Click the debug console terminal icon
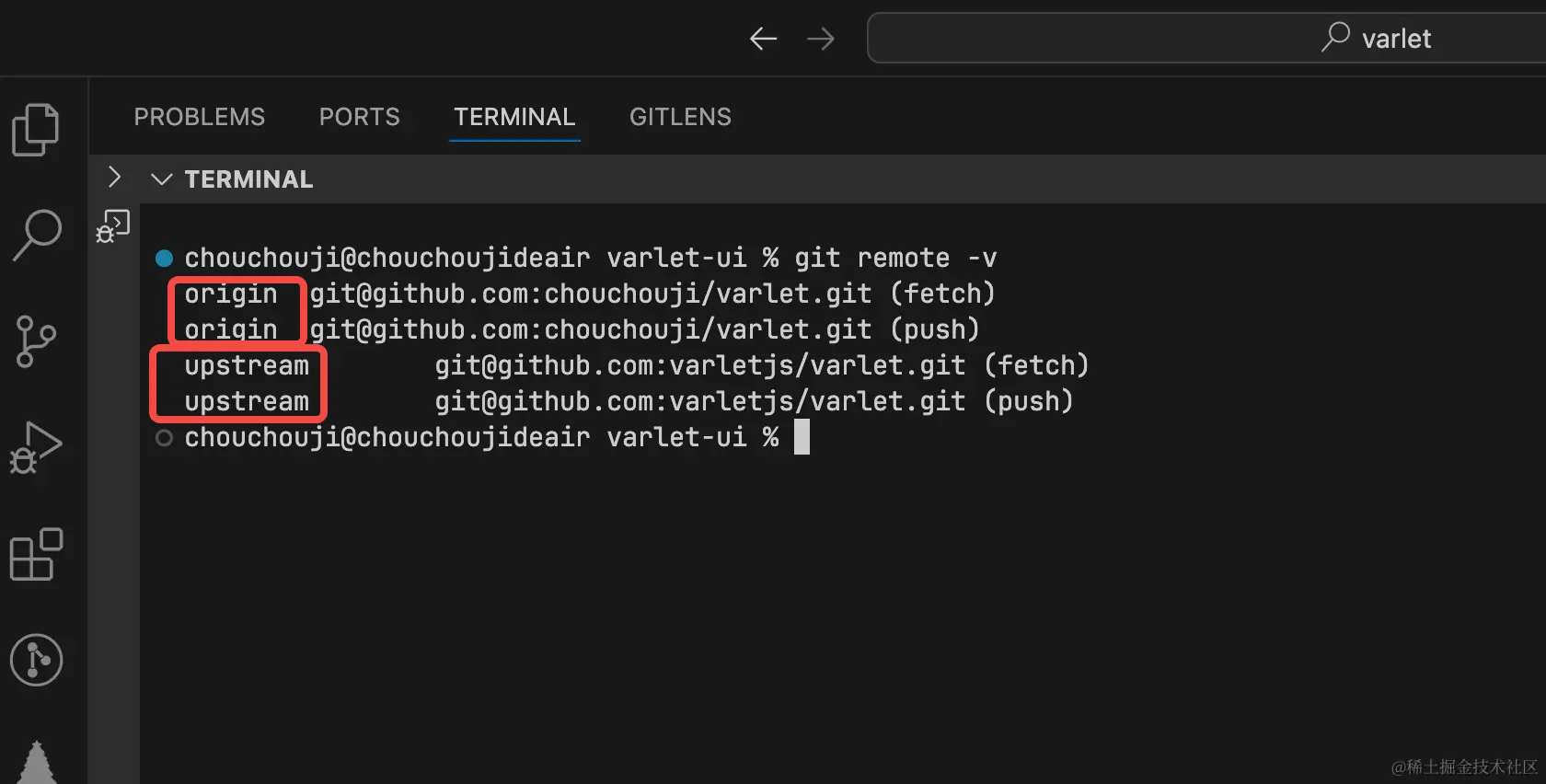1546x784 pixels. (113, 226)
